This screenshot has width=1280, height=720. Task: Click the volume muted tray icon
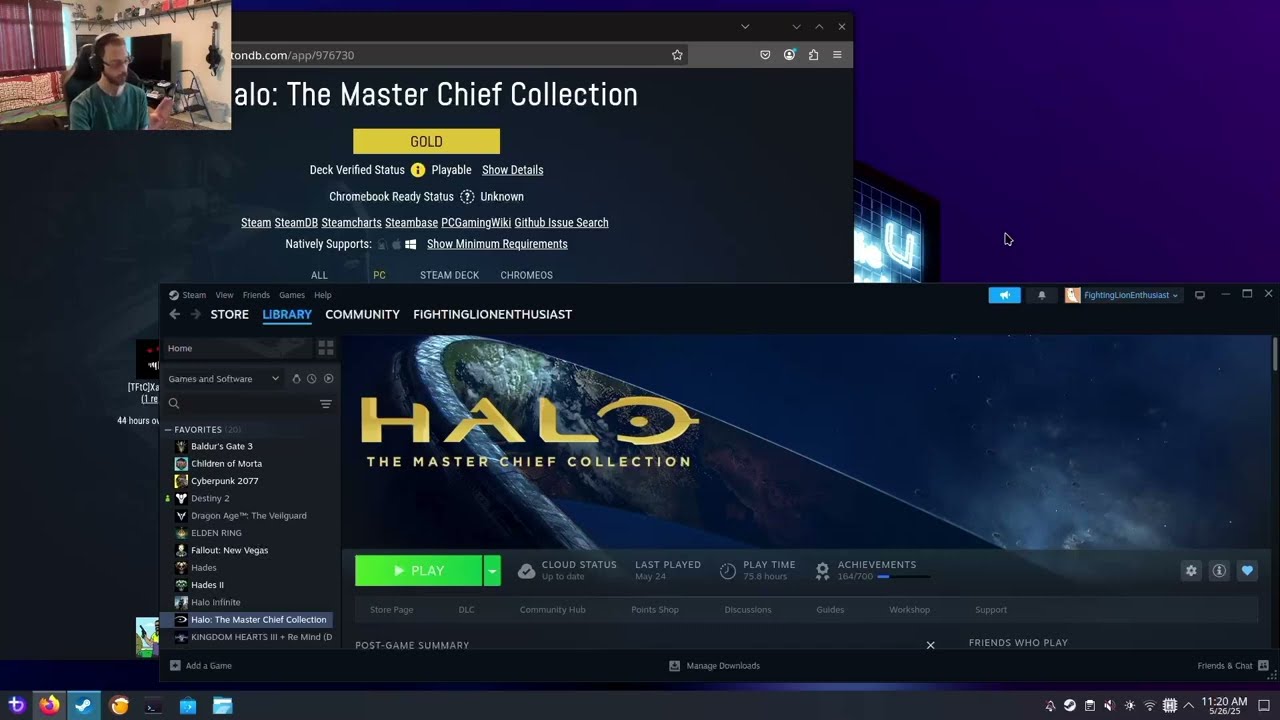tap(1109, 706)
